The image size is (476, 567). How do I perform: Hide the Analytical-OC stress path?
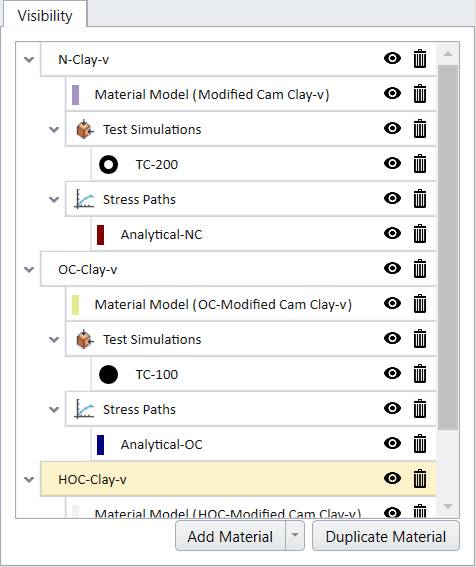[x=392, y=443]
